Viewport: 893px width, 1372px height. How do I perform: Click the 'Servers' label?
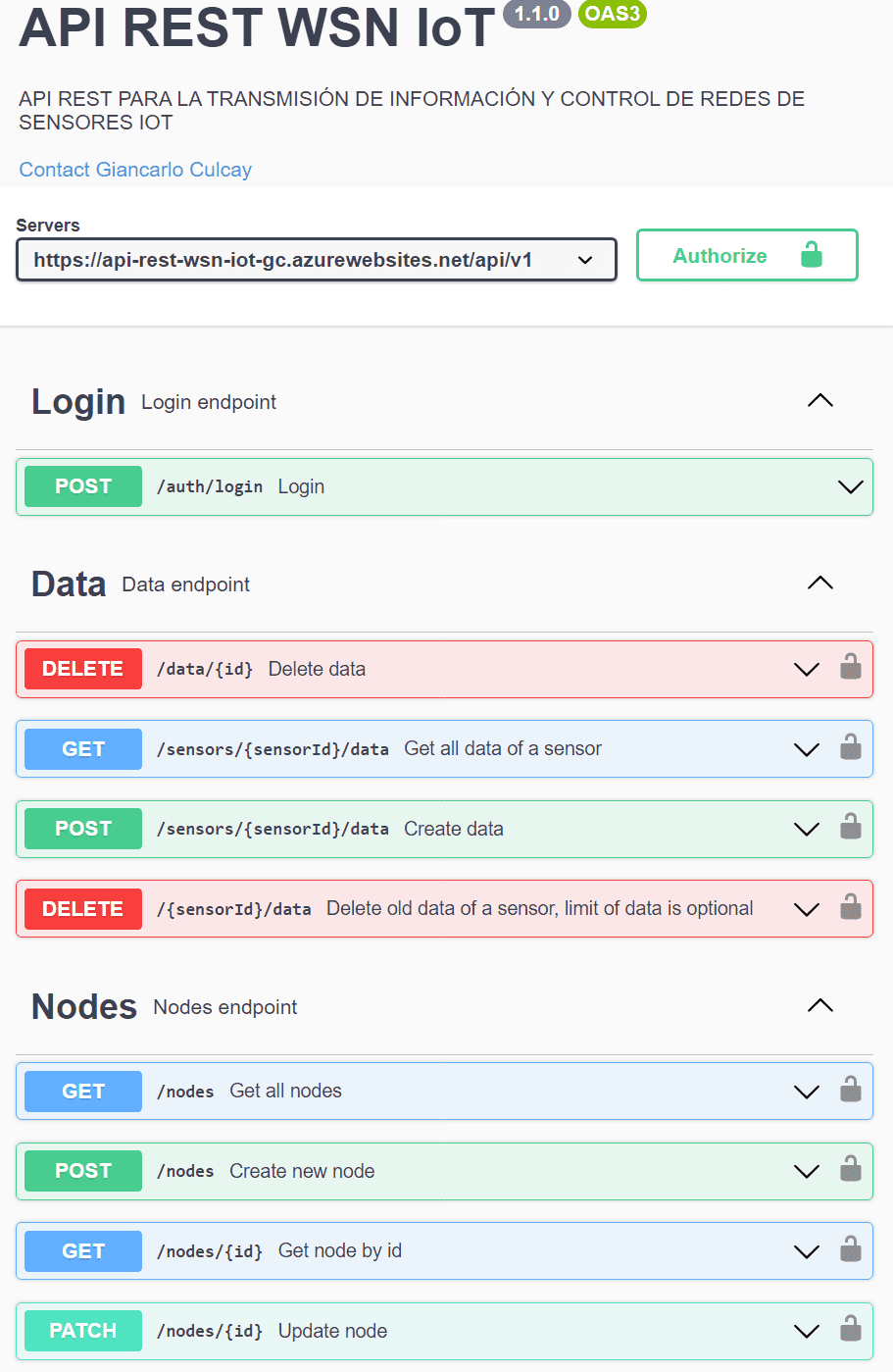48,225
